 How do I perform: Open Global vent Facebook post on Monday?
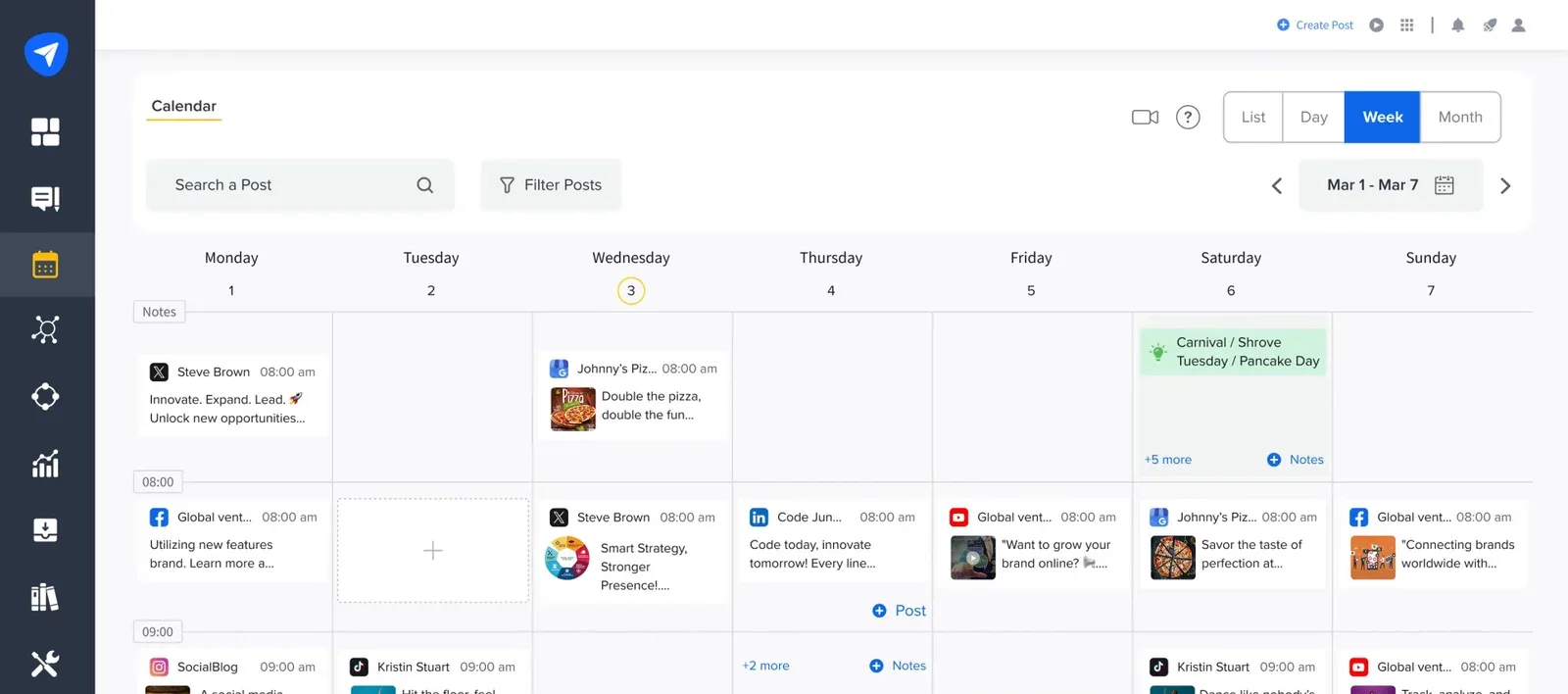click(x=232, y=540)
